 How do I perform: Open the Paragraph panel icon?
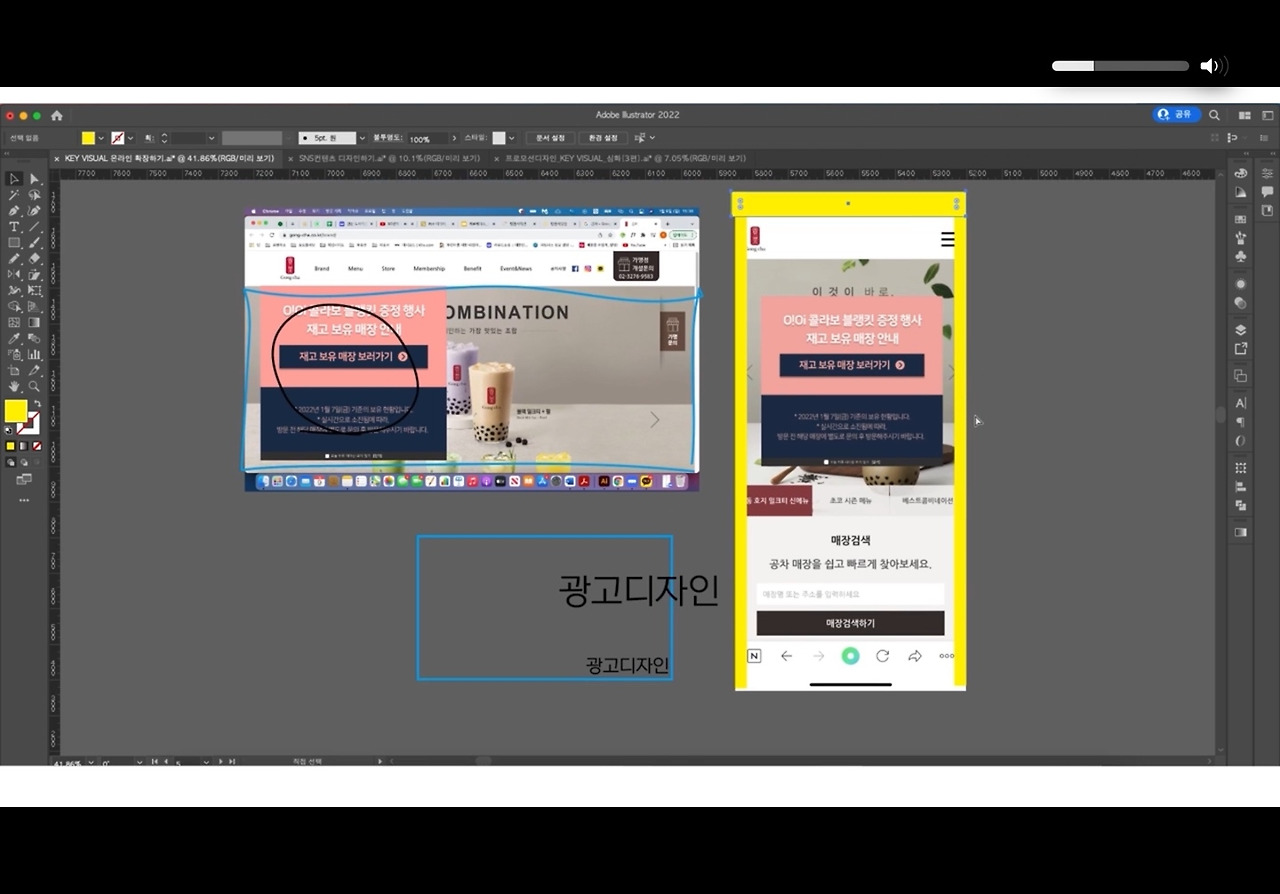point(1241,422)
